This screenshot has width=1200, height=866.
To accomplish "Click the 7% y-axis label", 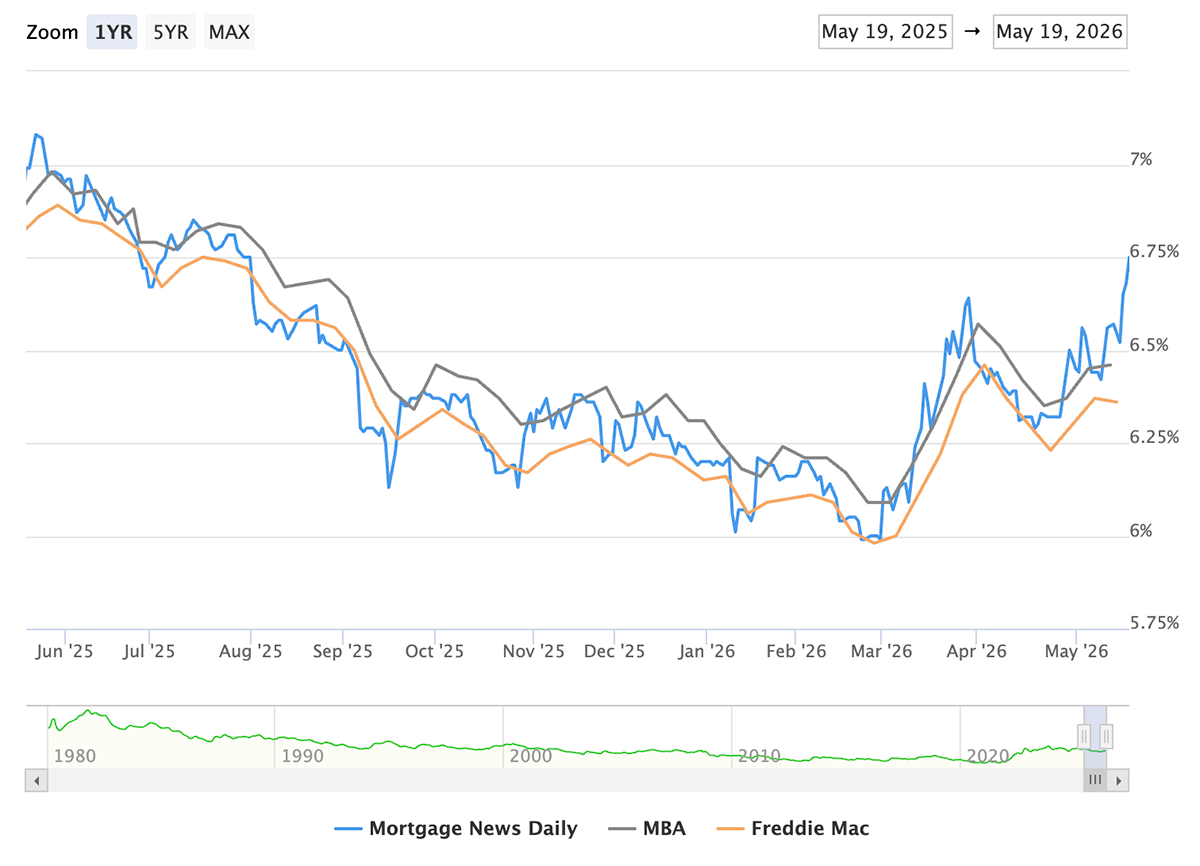I will pos(1142,160).
